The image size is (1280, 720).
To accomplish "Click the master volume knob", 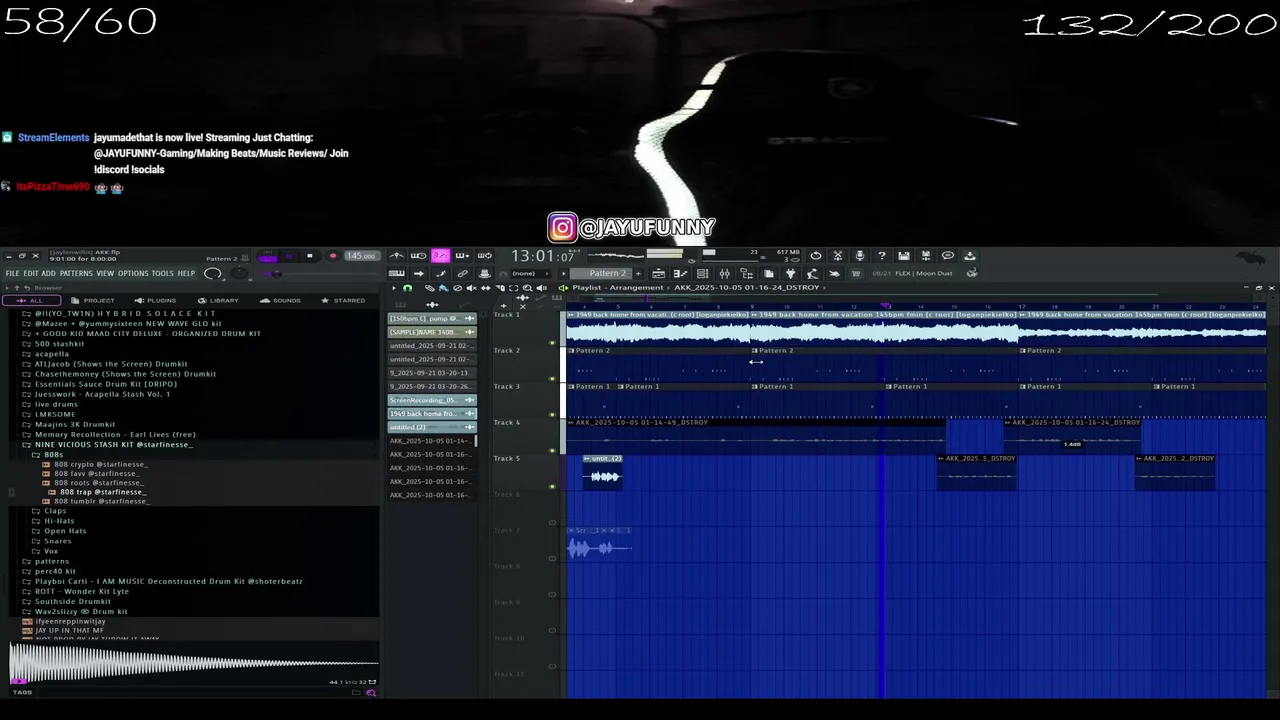I will point(213,274).
